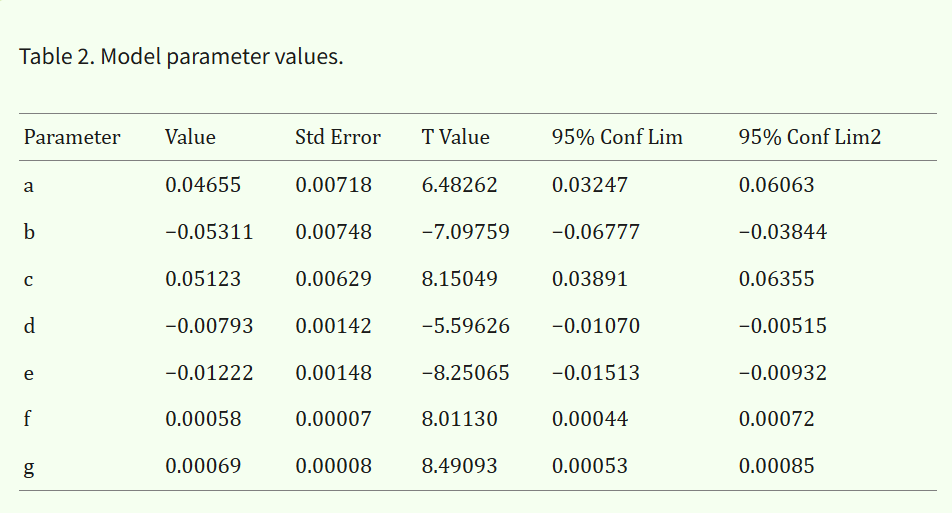Select the cell containing 0.00072

[777, 420]
